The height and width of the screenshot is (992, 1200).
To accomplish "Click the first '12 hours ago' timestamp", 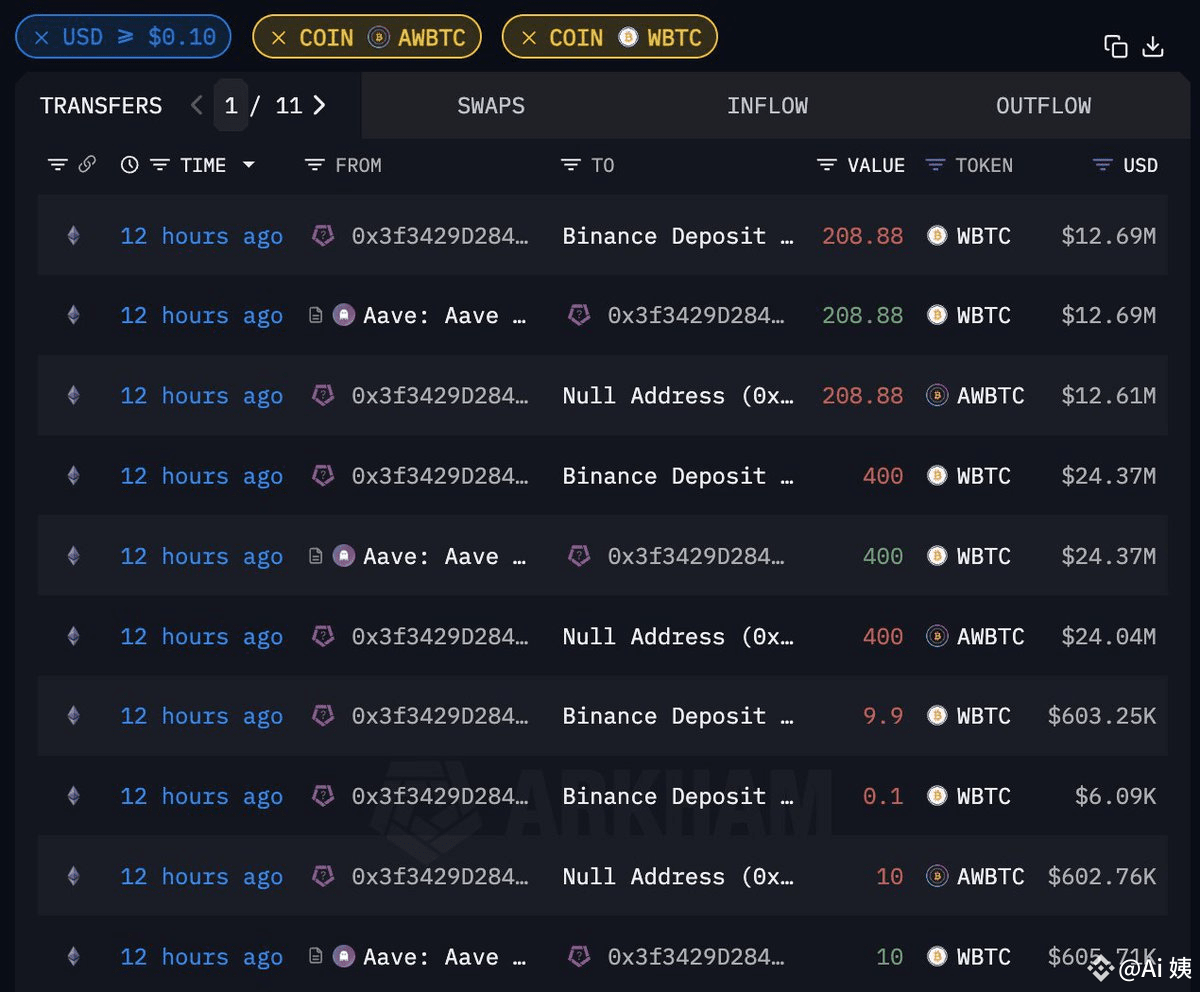I will point(201,236).
